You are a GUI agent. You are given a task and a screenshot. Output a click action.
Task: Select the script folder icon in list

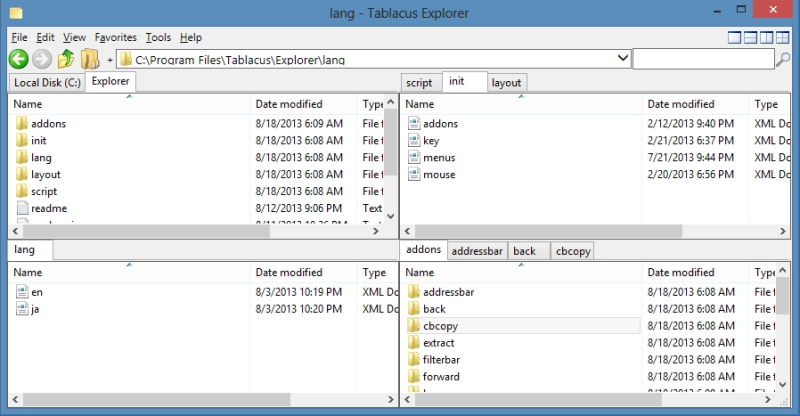tap(21, 191)
